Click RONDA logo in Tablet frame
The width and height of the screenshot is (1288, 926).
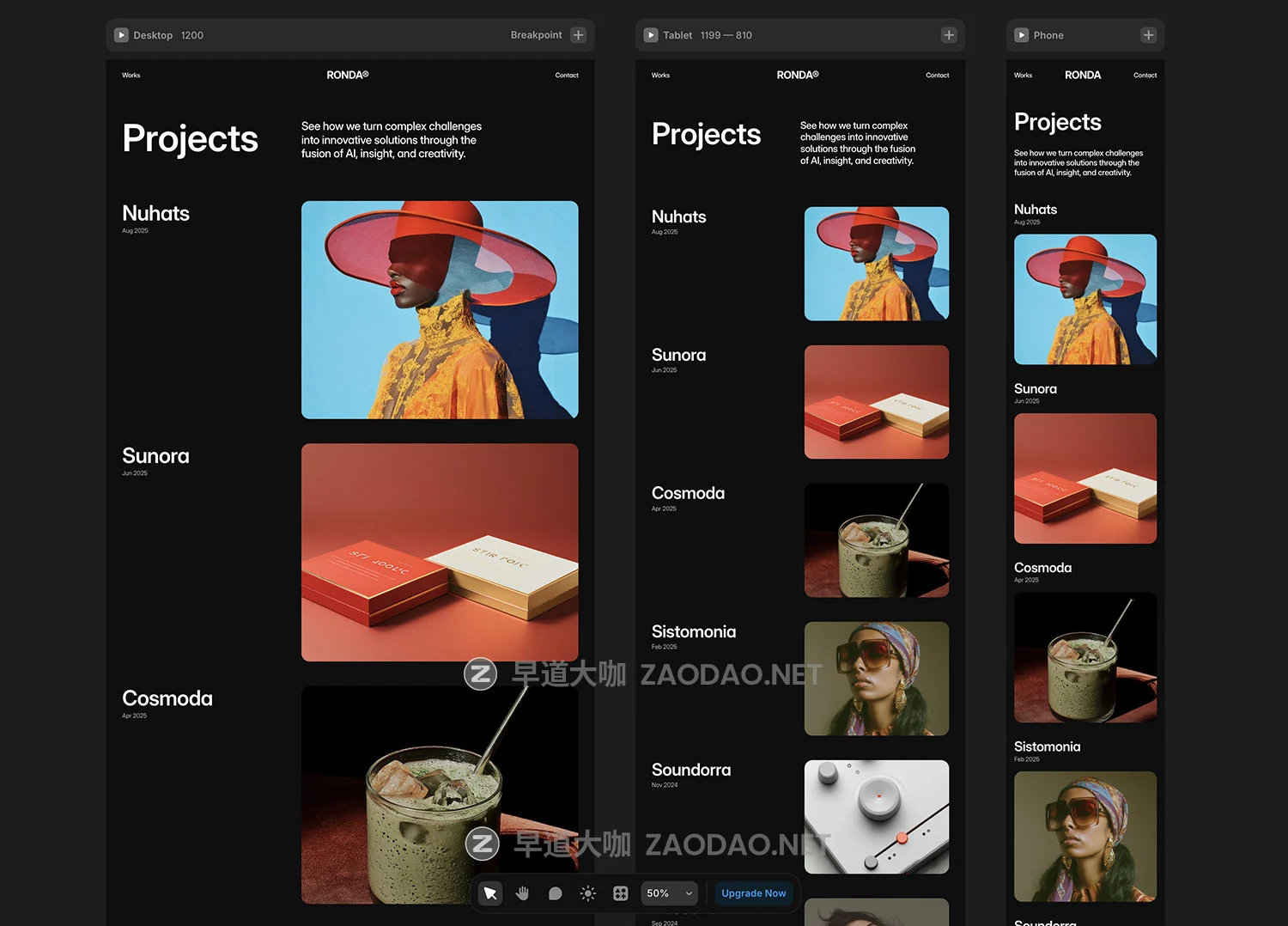click(x=798, y=75)
